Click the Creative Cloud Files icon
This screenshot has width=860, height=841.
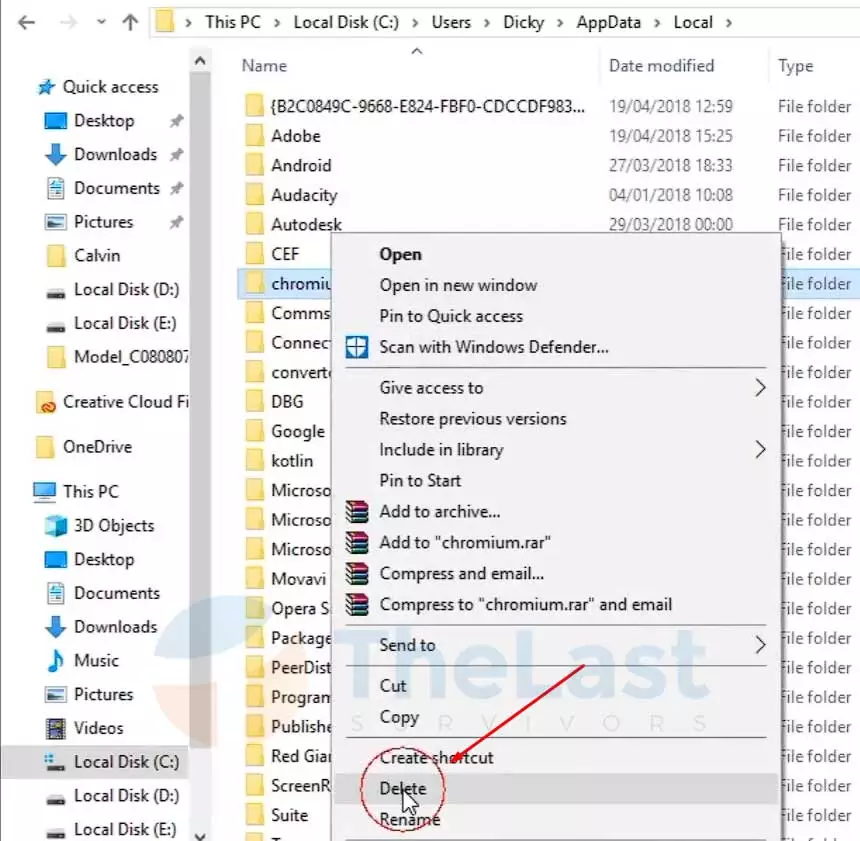coord(46,402)
